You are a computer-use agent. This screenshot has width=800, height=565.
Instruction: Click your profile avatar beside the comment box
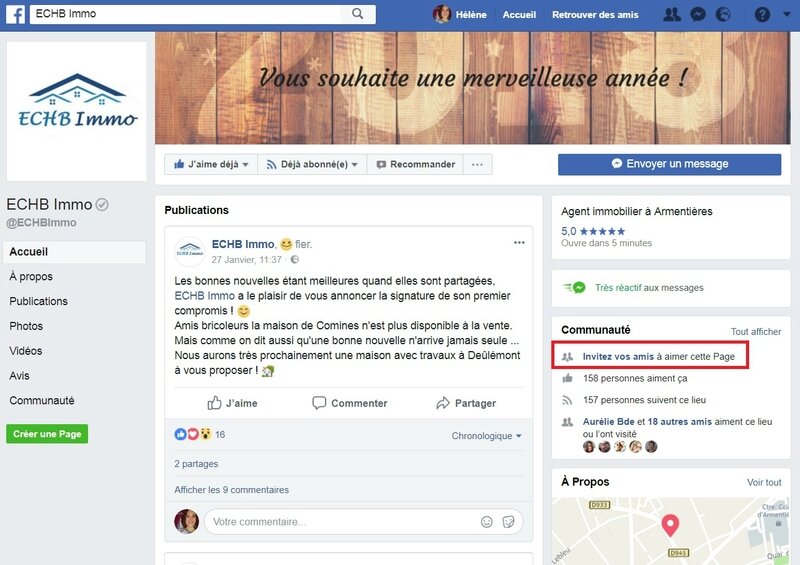click(186, 522)
